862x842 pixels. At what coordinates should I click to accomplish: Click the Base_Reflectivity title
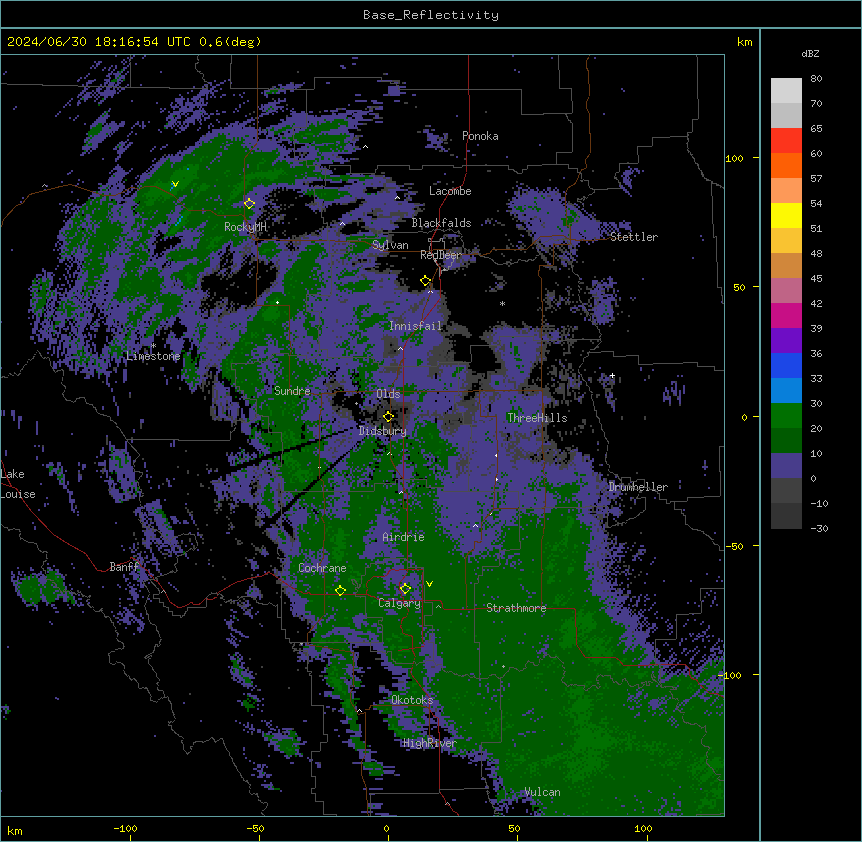point(431,15)
